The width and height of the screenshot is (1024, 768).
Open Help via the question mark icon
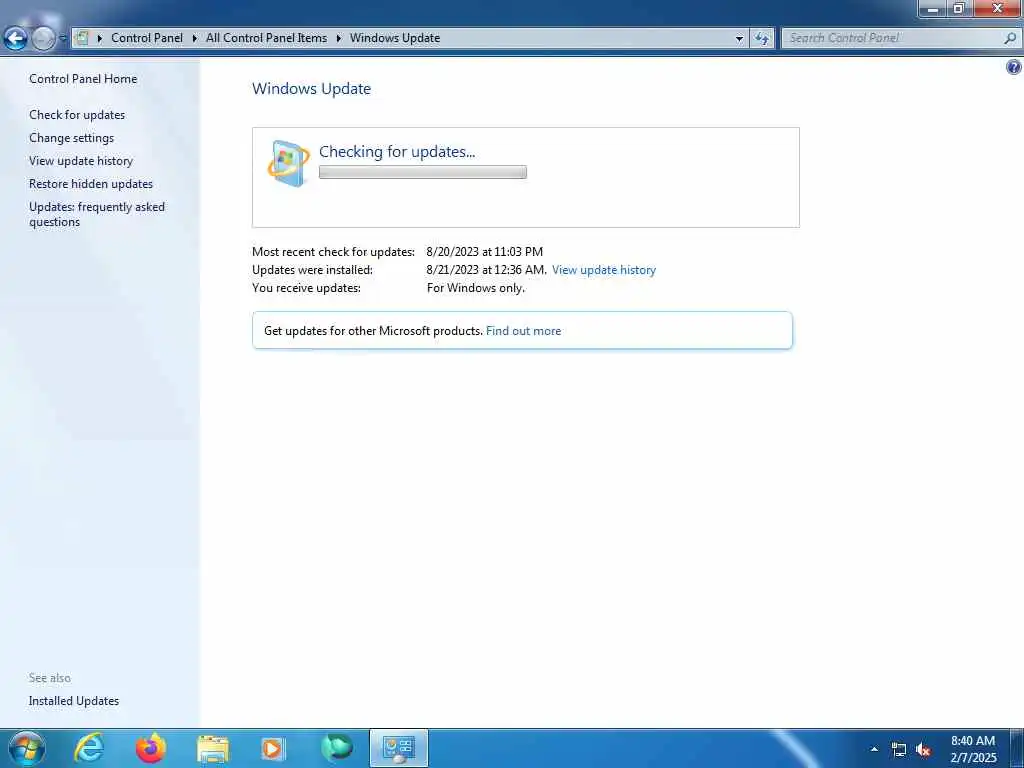pyautogui.click(x=1014, y=67)
